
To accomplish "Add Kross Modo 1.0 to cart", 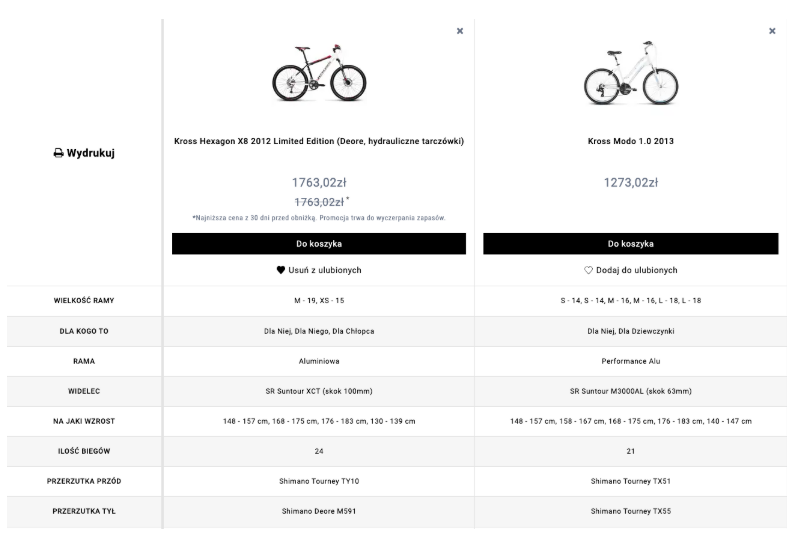I will (x=630, y=244).
